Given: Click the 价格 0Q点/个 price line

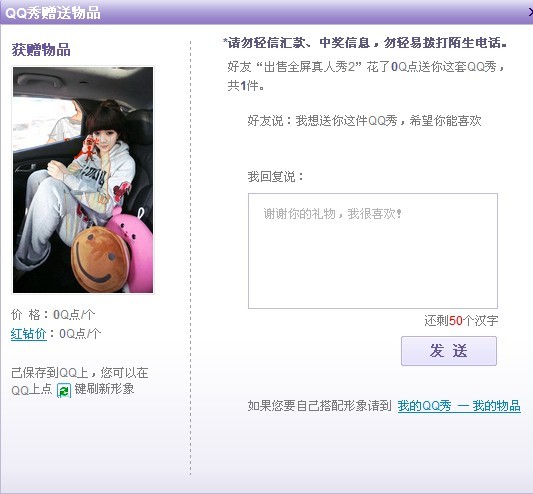Looking at the screenshot, I should [x=53, y=314].
